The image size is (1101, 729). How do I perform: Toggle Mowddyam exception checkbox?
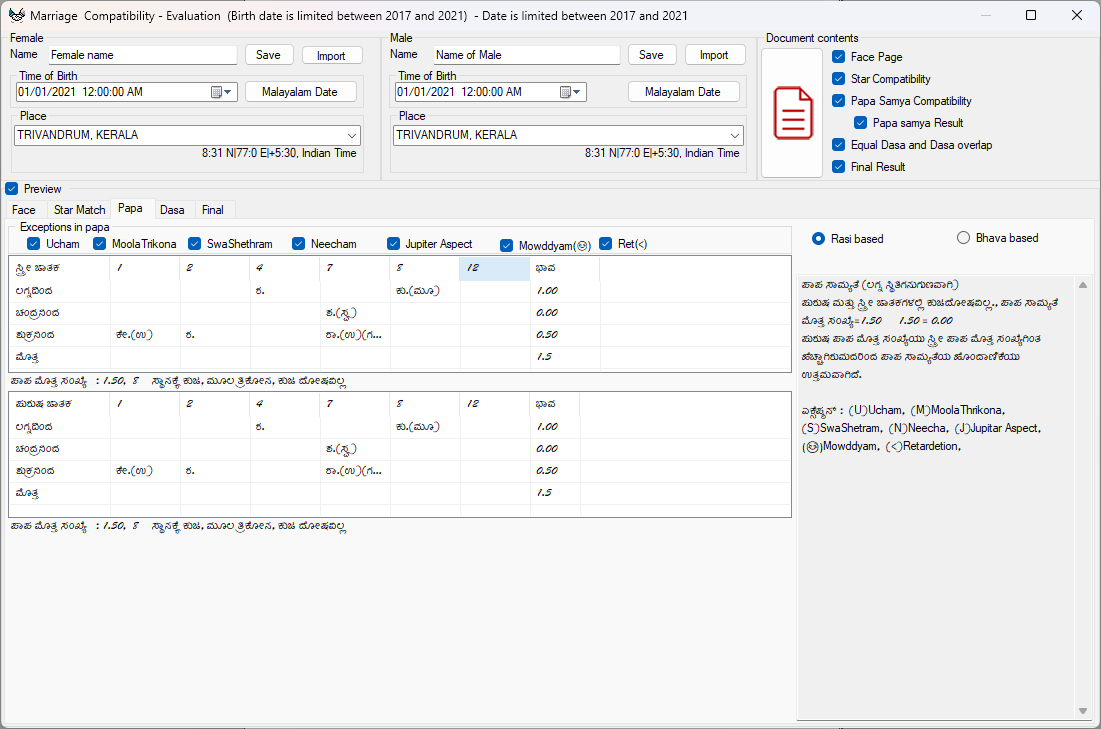coord(506,246)
